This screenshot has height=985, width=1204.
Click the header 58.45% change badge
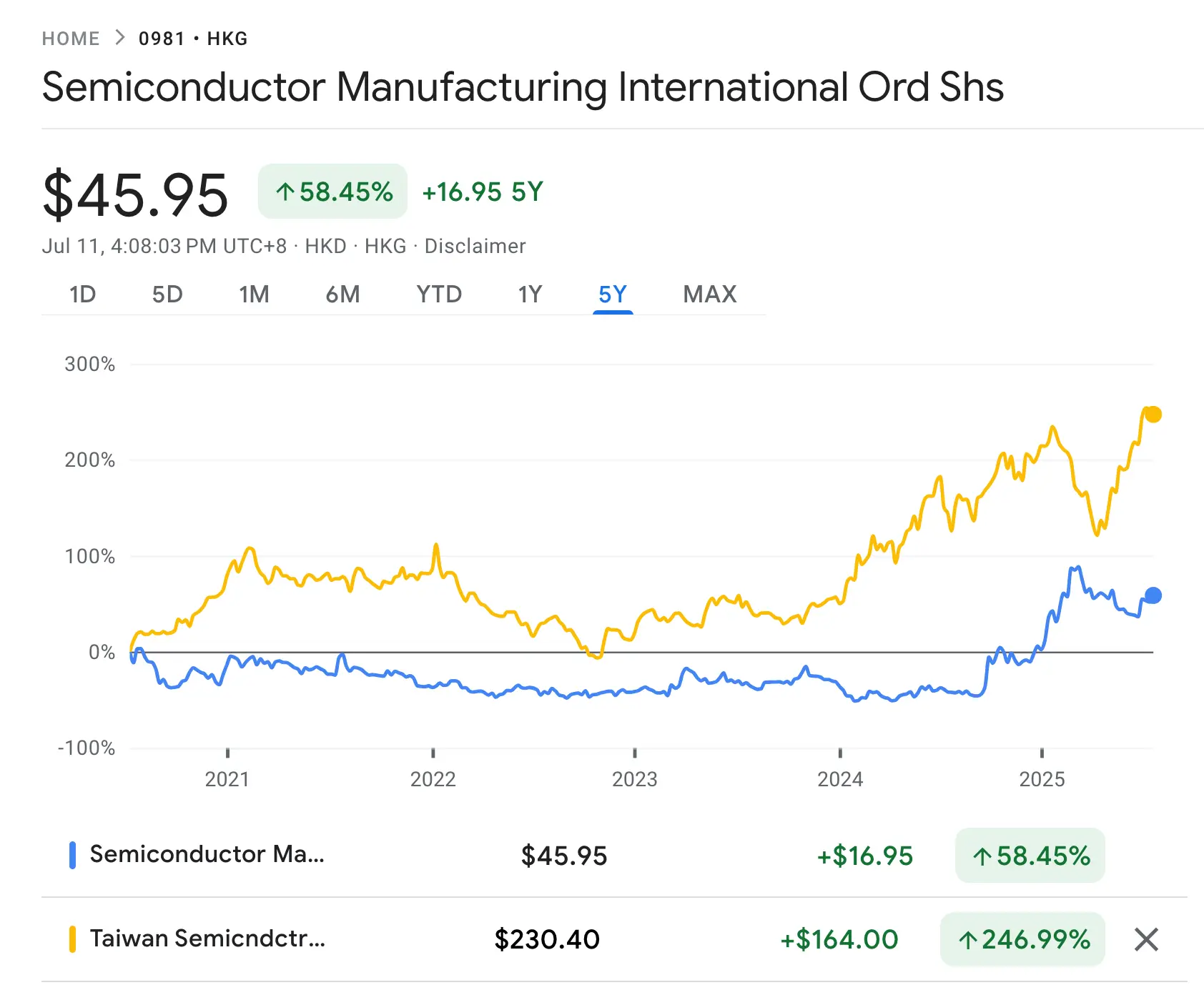point(333,192)
